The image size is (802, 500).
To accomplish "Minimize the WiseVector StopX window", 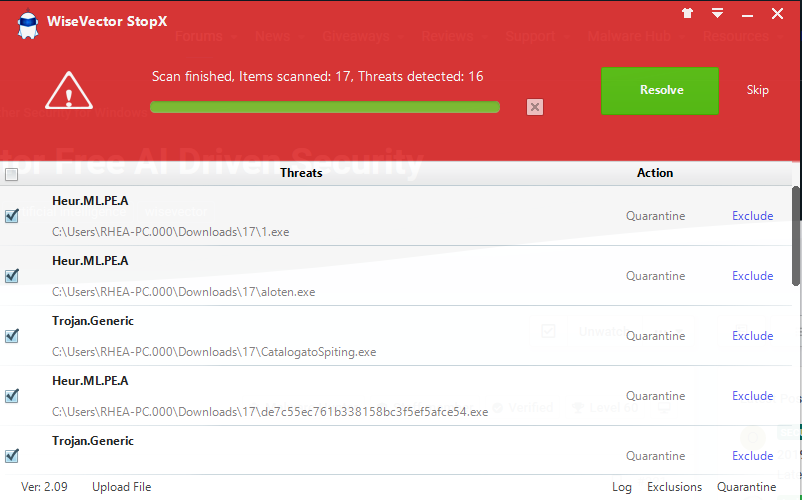I will pos(747,15).
